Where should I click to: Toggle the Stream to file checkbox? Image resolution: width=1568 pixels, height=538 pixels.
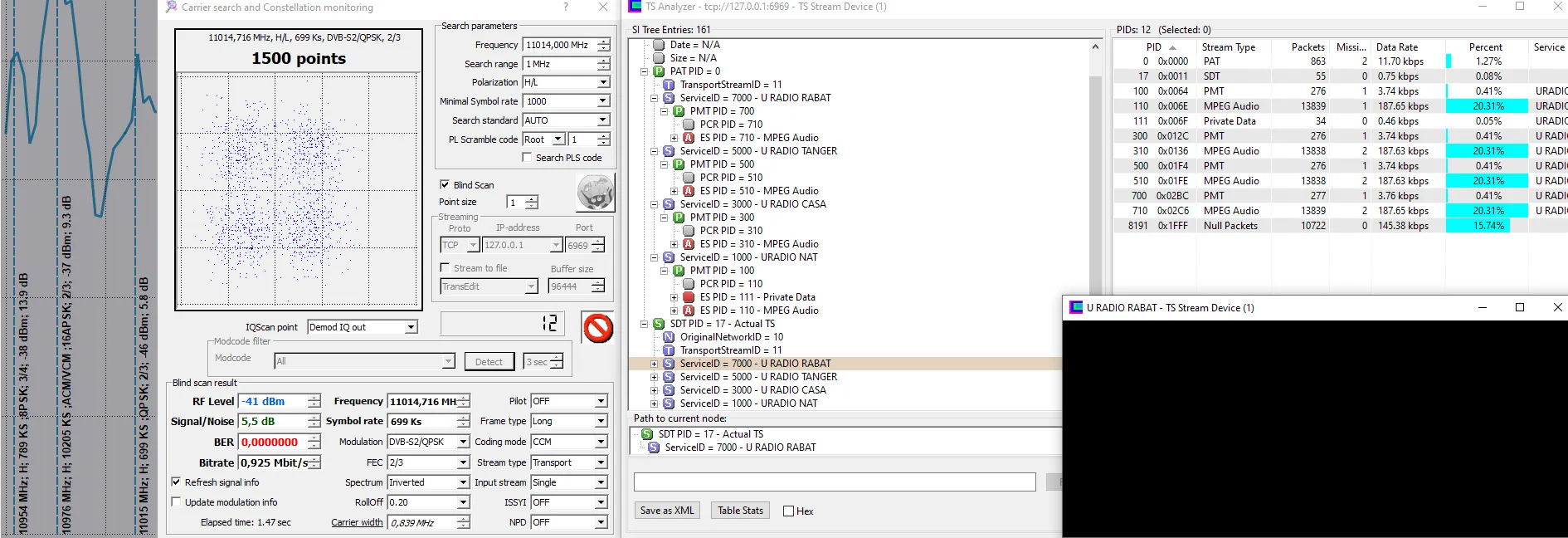point(445,268)
